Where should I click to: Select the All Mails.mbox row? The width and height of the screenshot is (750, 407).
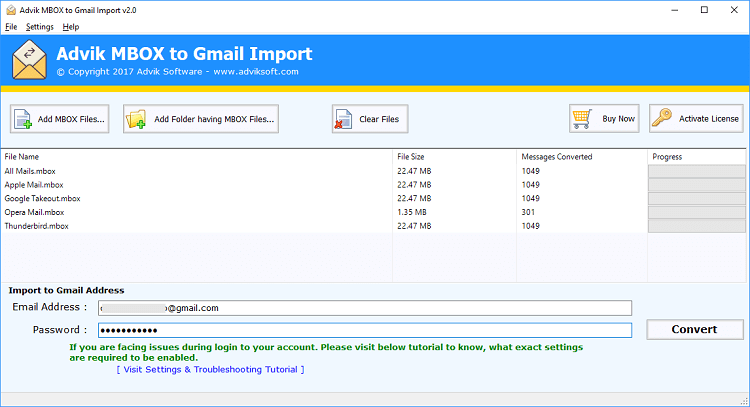[x=373, y=171]
